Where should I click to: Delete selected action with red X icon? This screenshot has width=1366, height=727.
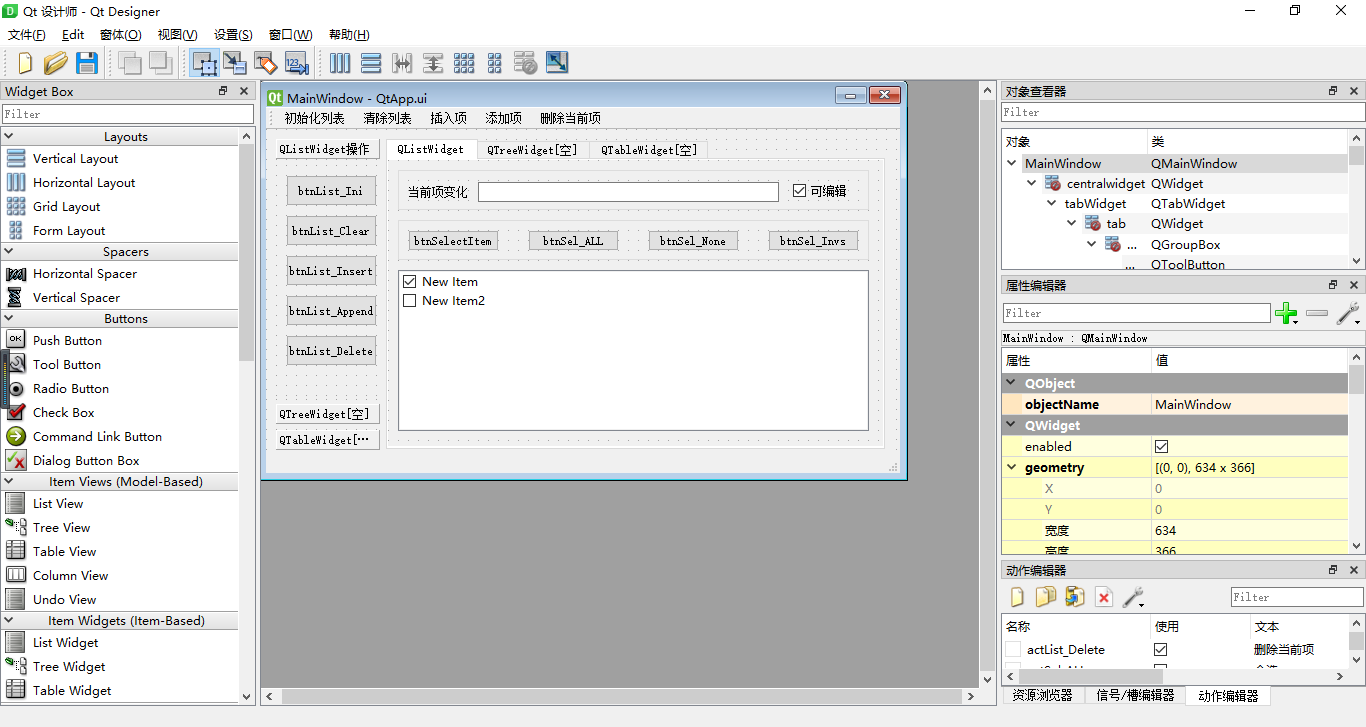click(x=1104, y=597)
